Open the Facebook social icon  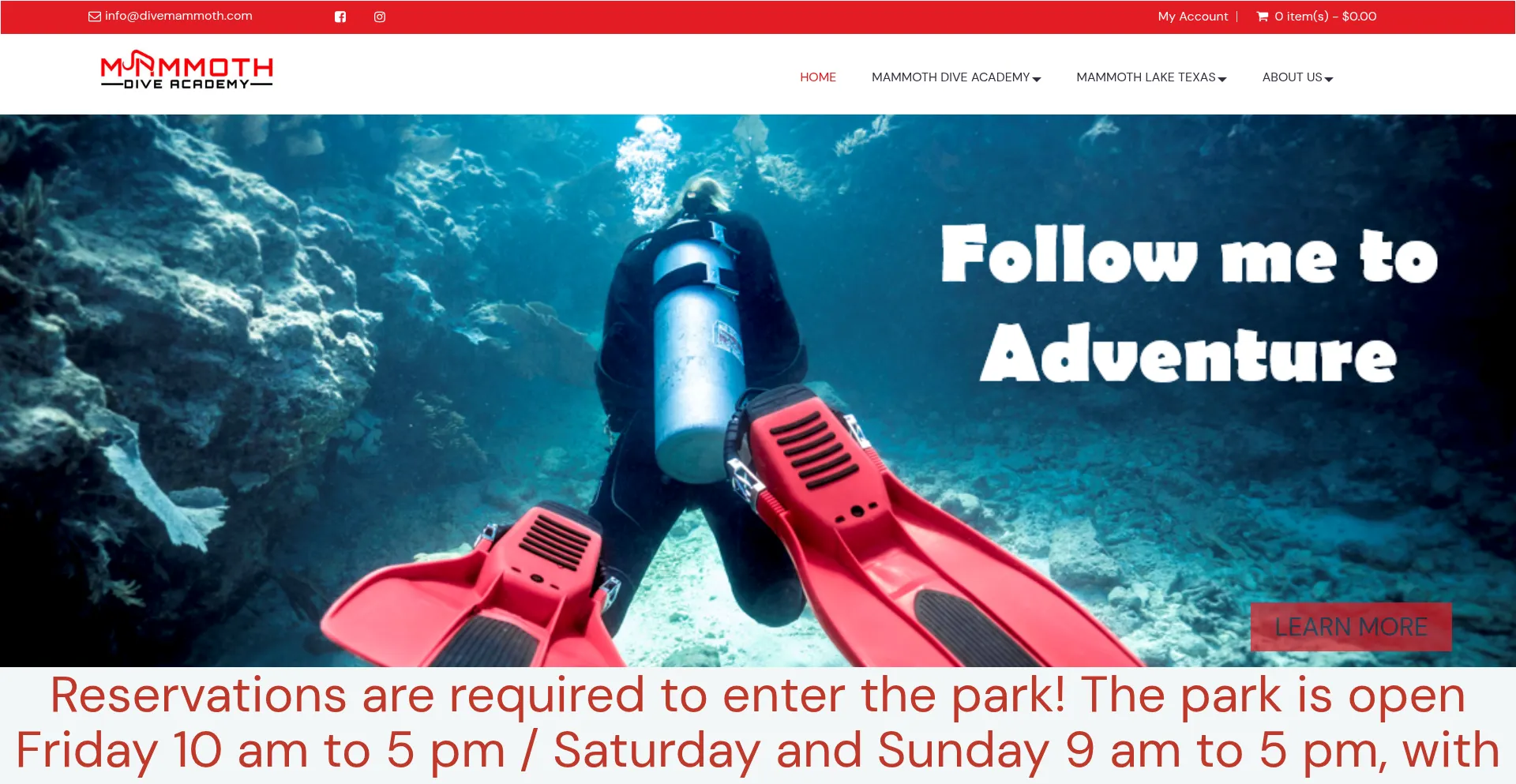click(x=340, y=17)
